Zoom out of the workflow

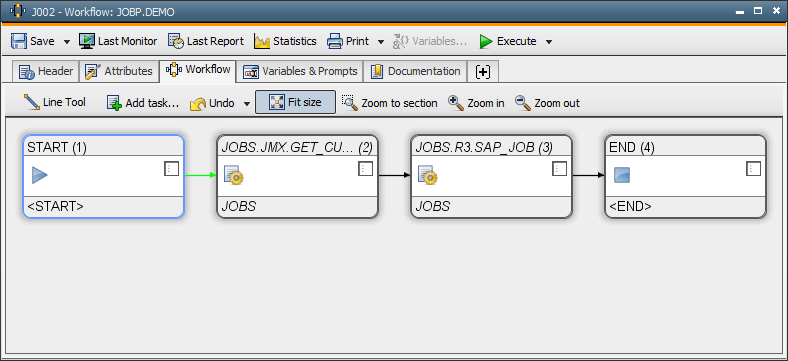pos(548,103)
